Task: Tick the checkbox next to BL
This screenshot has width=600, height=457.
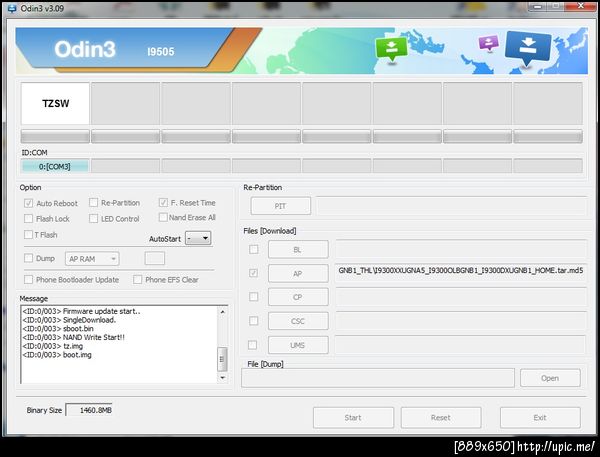Action: 253,250
